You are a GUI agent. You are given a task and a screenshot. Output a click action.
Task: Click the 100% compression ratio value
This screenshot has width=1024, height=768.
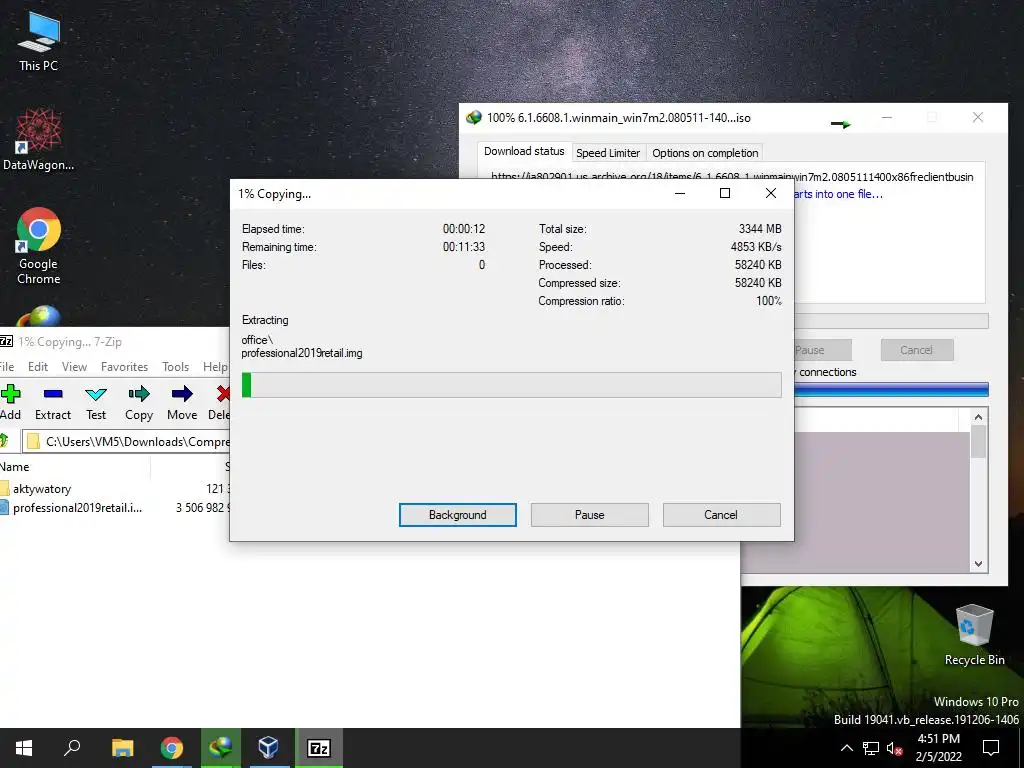tap(769, 301)
